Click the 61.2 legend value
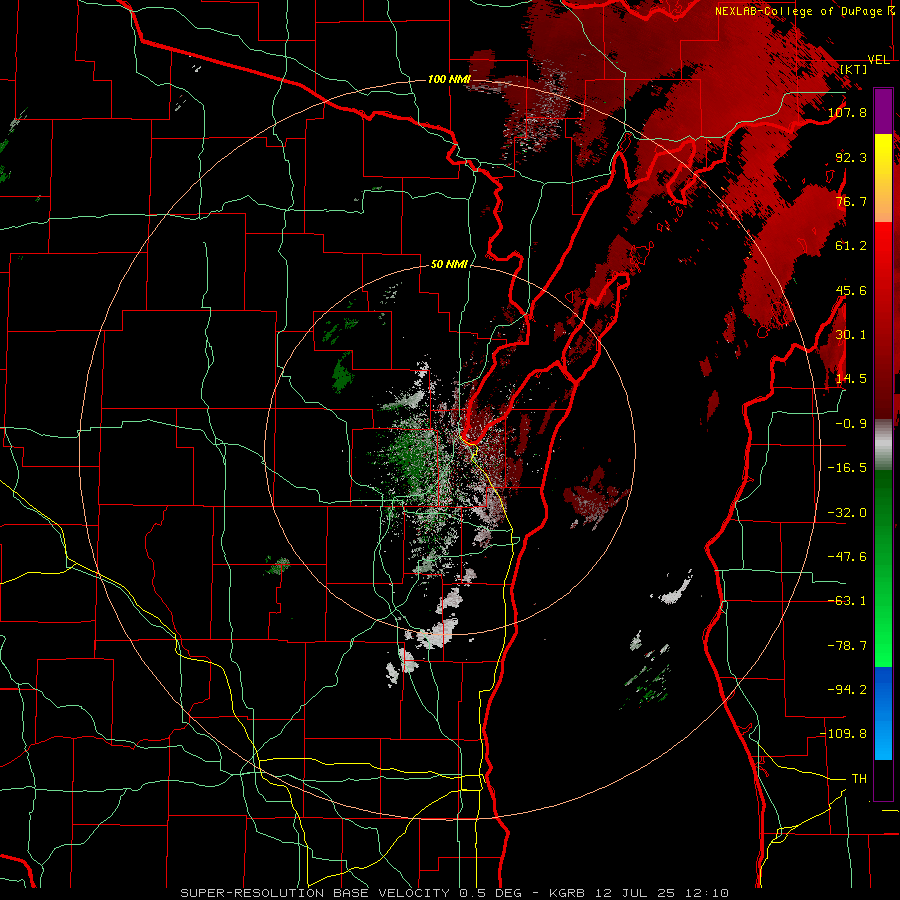 pyautogui.click(x=851, y=246)
